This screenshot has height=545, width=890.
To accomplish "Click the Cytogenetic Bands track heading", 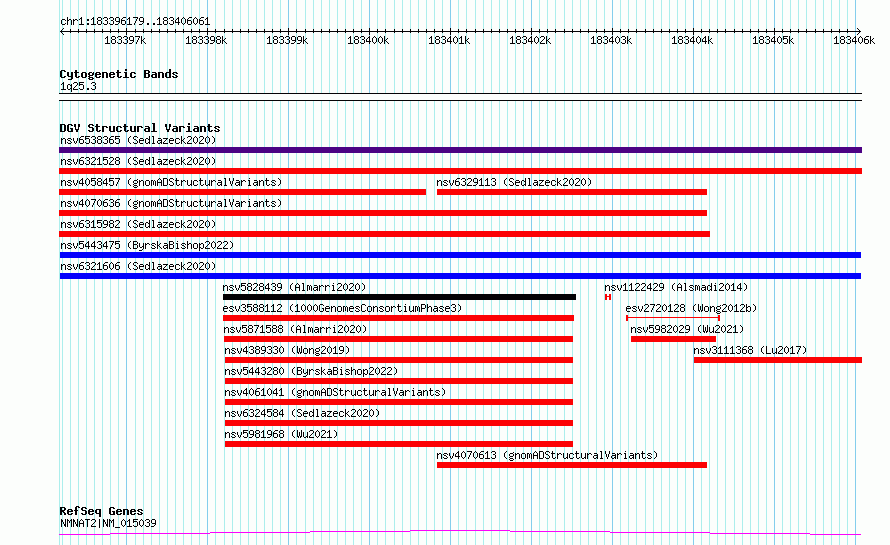I will (x=119, y=74).
